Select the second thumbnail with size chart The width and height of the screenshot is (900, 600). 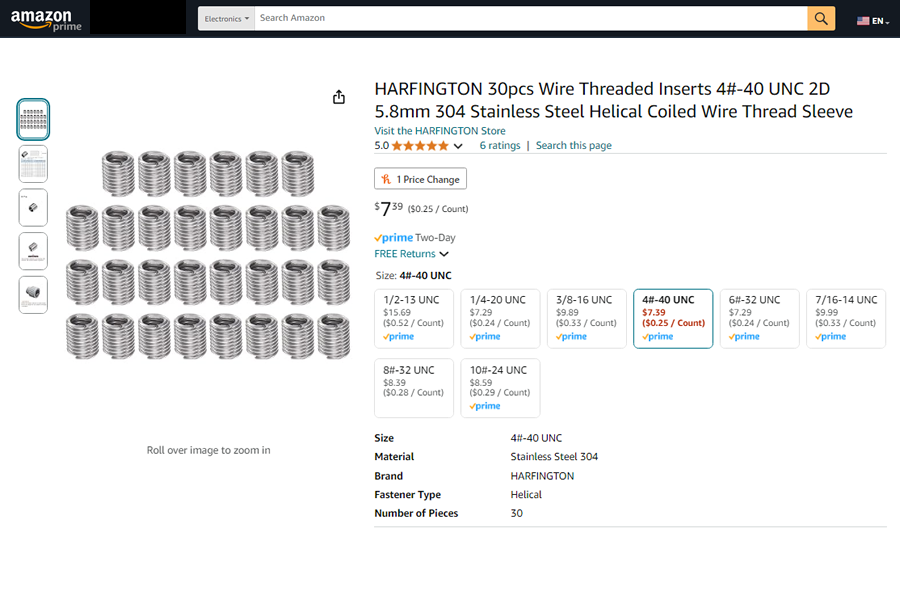pyautogui.click(x=33, y=164)
